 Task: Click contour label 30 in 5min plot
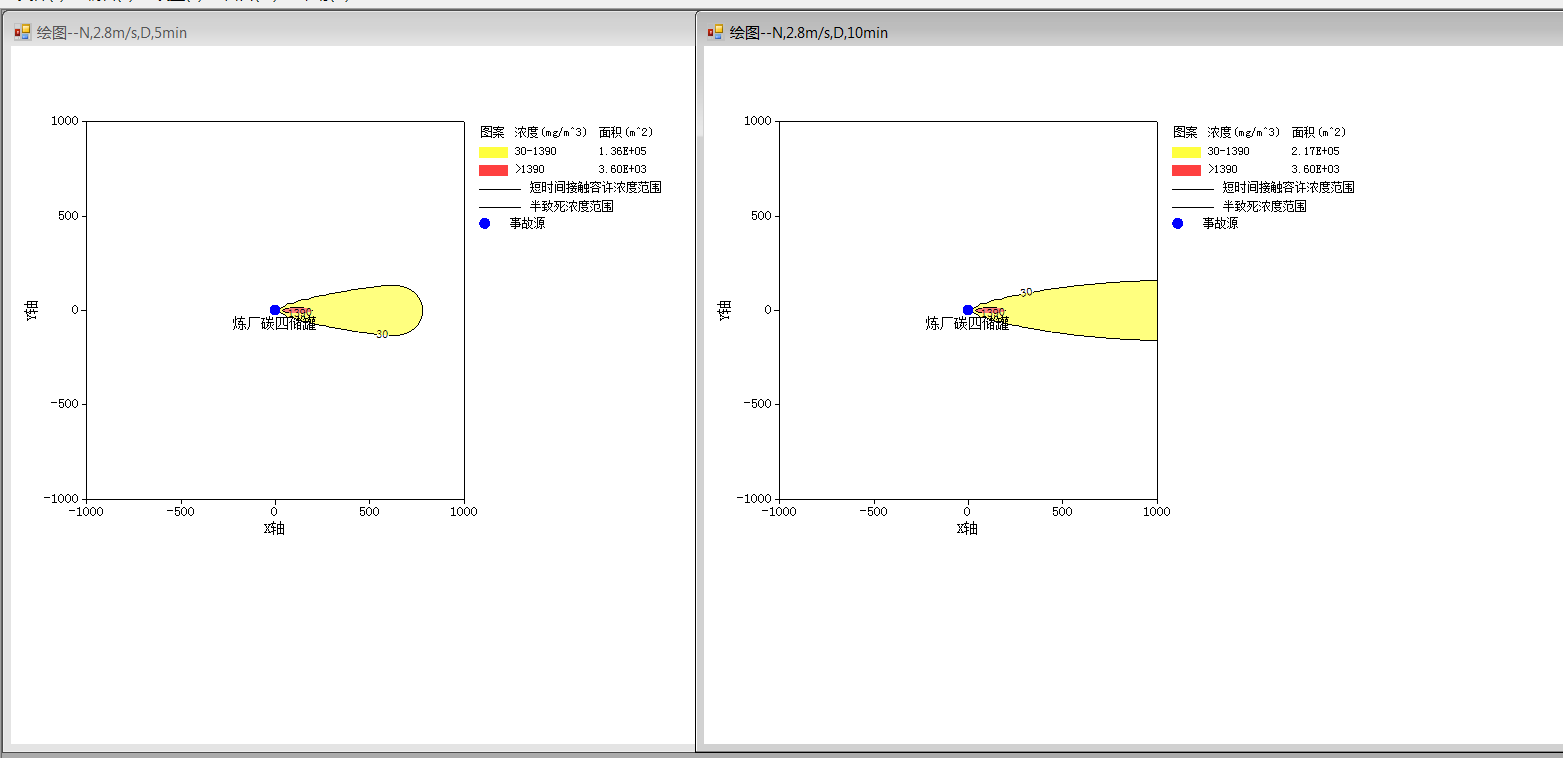pyautogui.click(x=382, y=334)
